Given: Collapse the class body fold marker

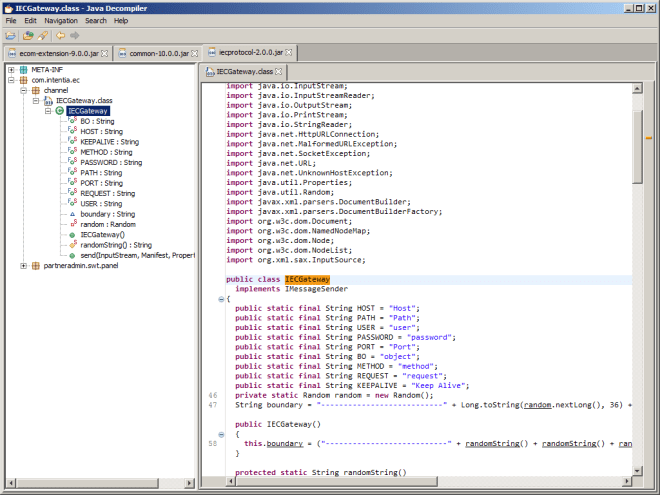Looking at the screenshot, I should (221, 299).
